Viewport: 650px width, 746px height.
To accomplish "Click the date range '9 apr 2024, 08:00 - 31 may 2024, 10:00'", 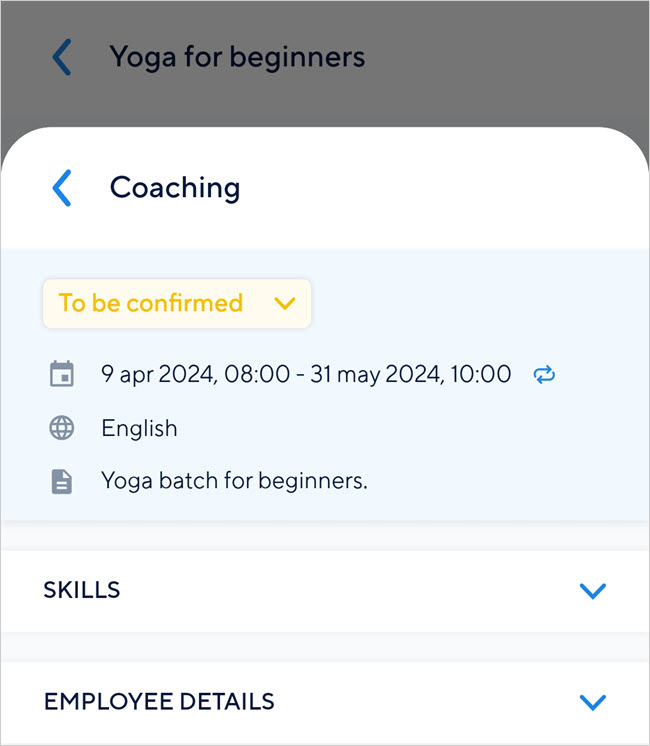I will click(306, 375).
